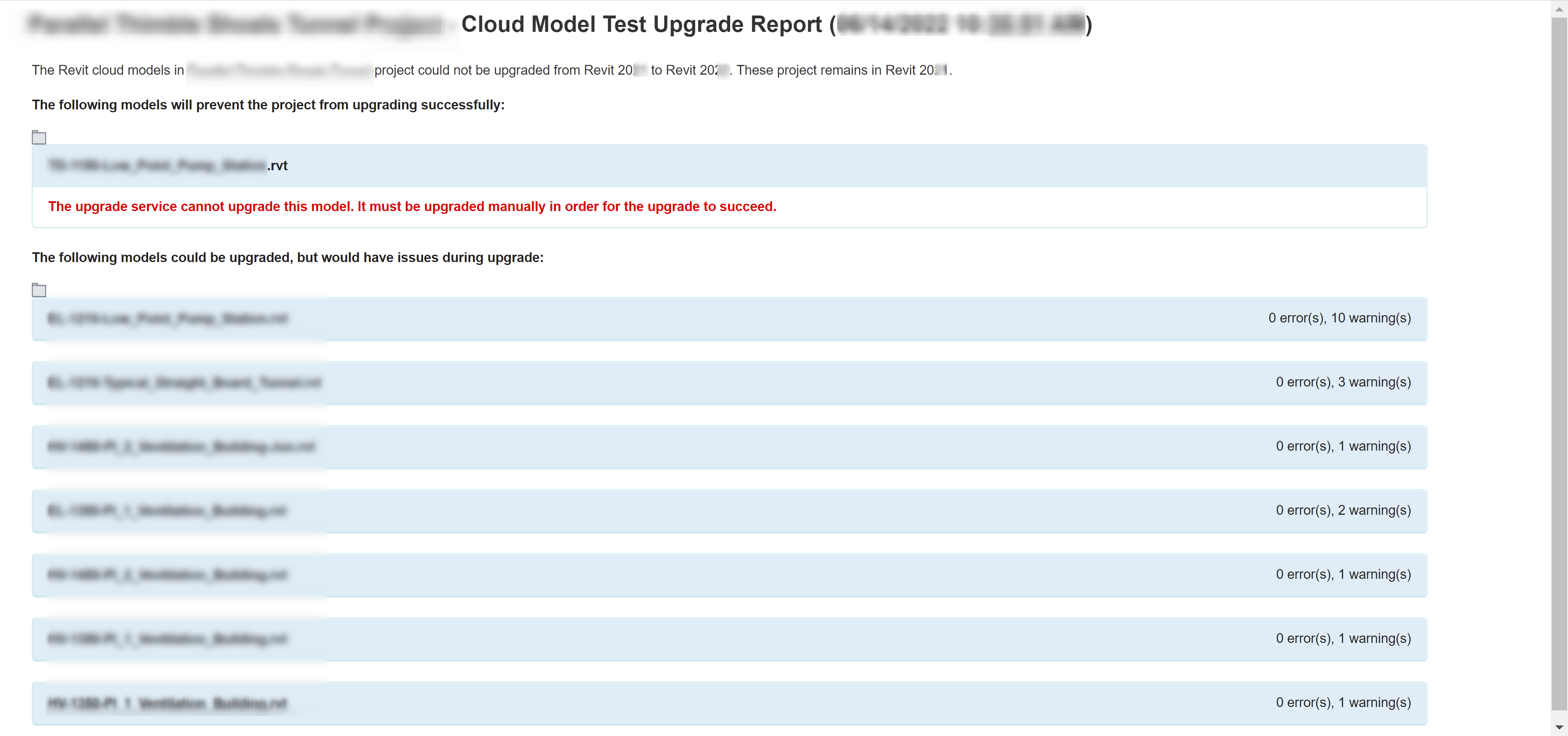This screenshot has width=1568, height=736.
Task: Click the intro sentence about Revit cloud models
Action: coord(491,71)
